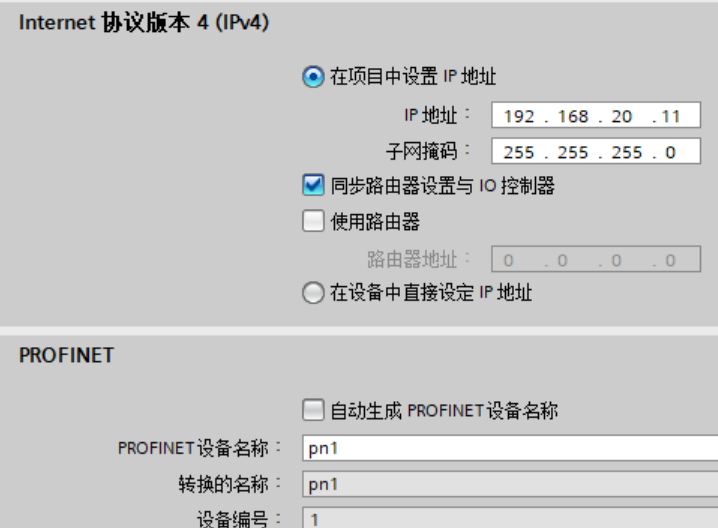Click the first 255 octet of subnet mask

click(x=519, y=152)
